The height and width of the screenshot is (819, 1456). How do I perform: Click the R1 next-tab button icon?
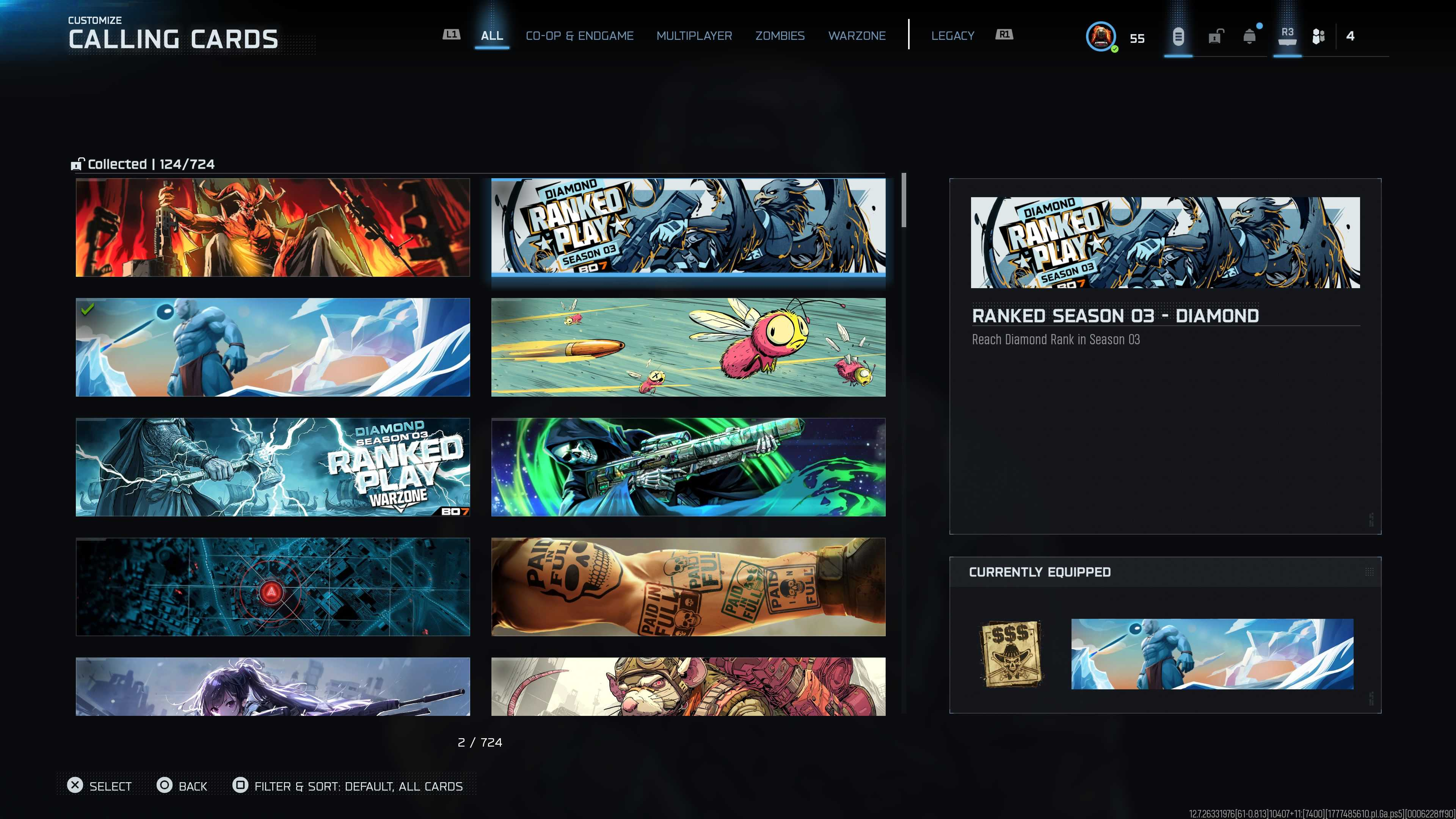(1004, 35)
